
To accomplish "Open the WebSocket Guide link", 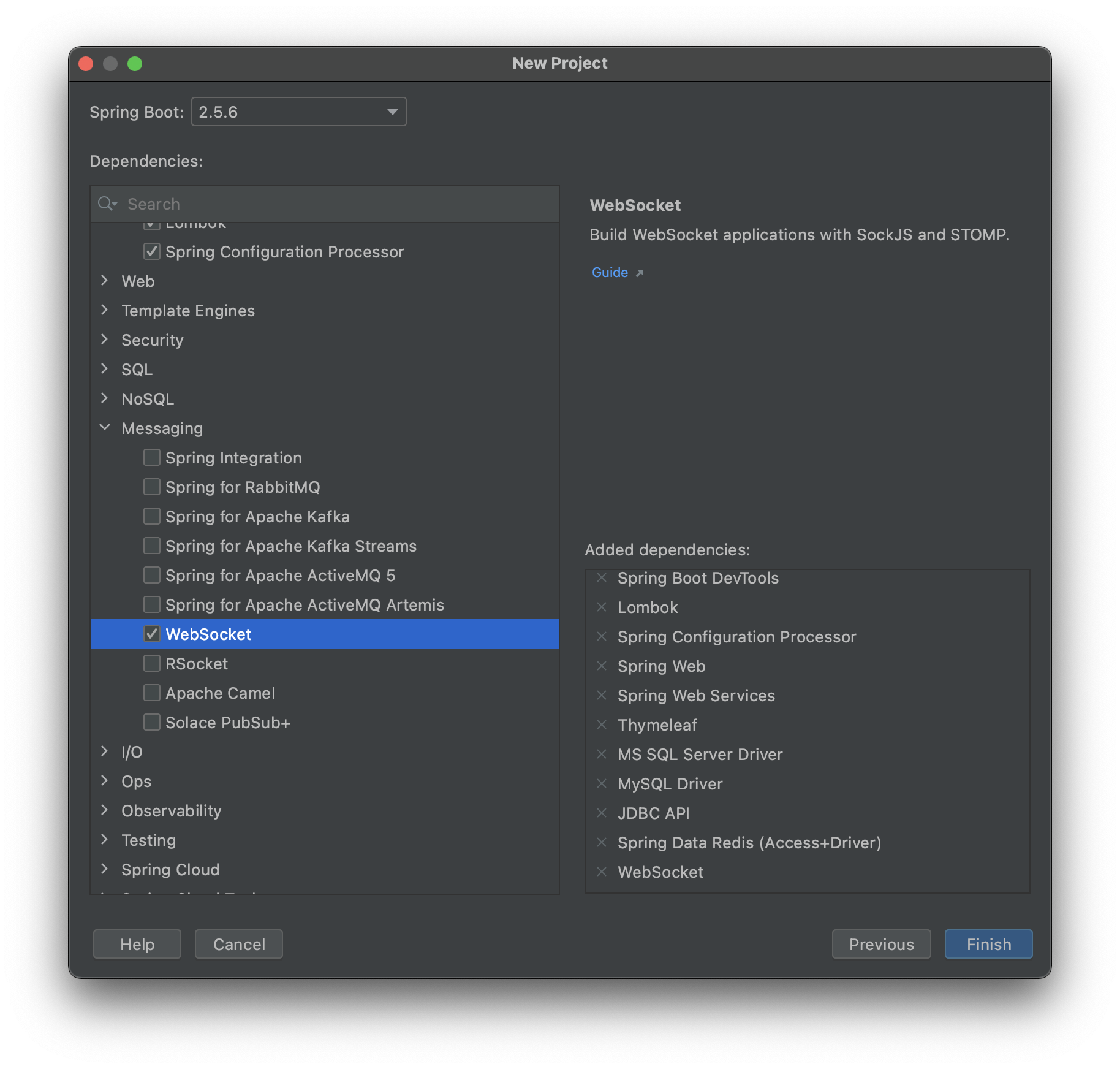I will click(x=610, y=272).
